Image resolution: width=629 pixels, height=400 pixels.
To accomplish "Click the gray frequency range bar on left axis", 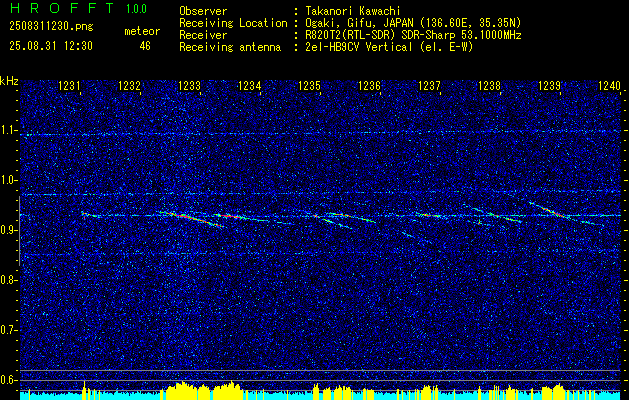I will (19, 231).
